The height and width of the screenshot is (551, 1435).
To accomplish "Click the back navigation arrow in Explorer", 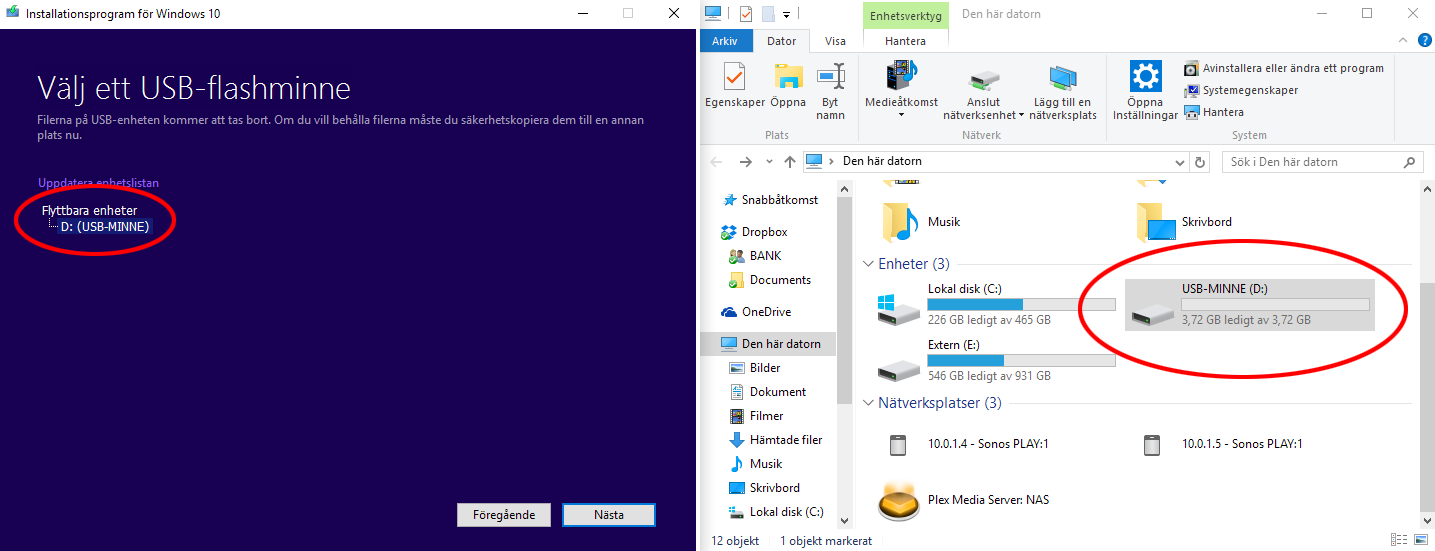I will click(x=716, y=161).
